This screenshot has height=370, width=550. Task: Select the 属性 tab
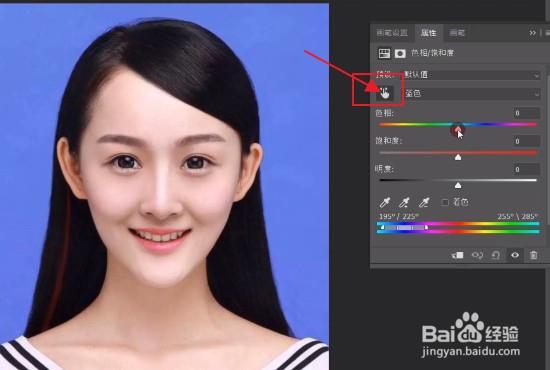(x=428, y=33)
